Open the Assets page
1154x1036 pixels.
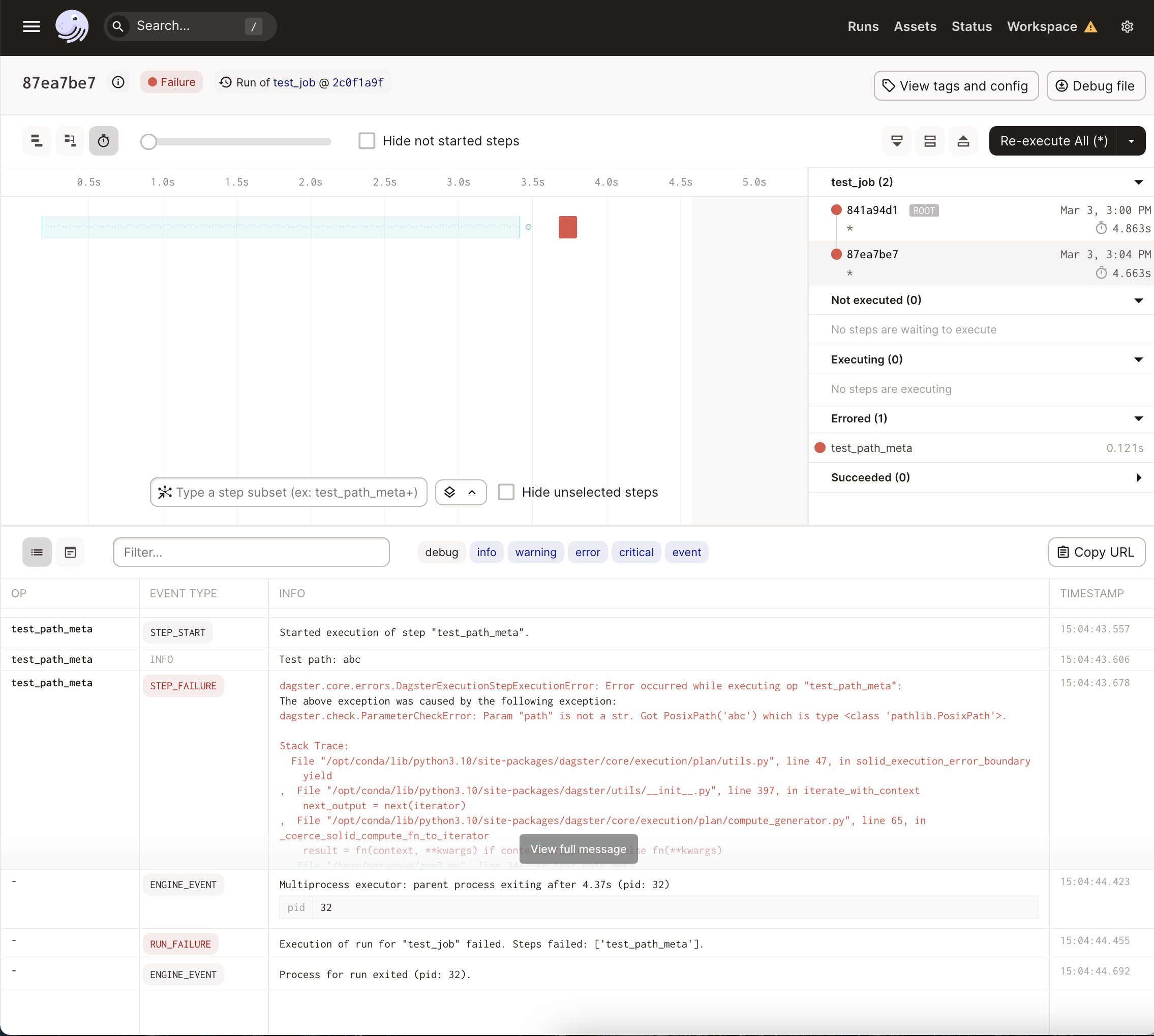tap(915, 27)
